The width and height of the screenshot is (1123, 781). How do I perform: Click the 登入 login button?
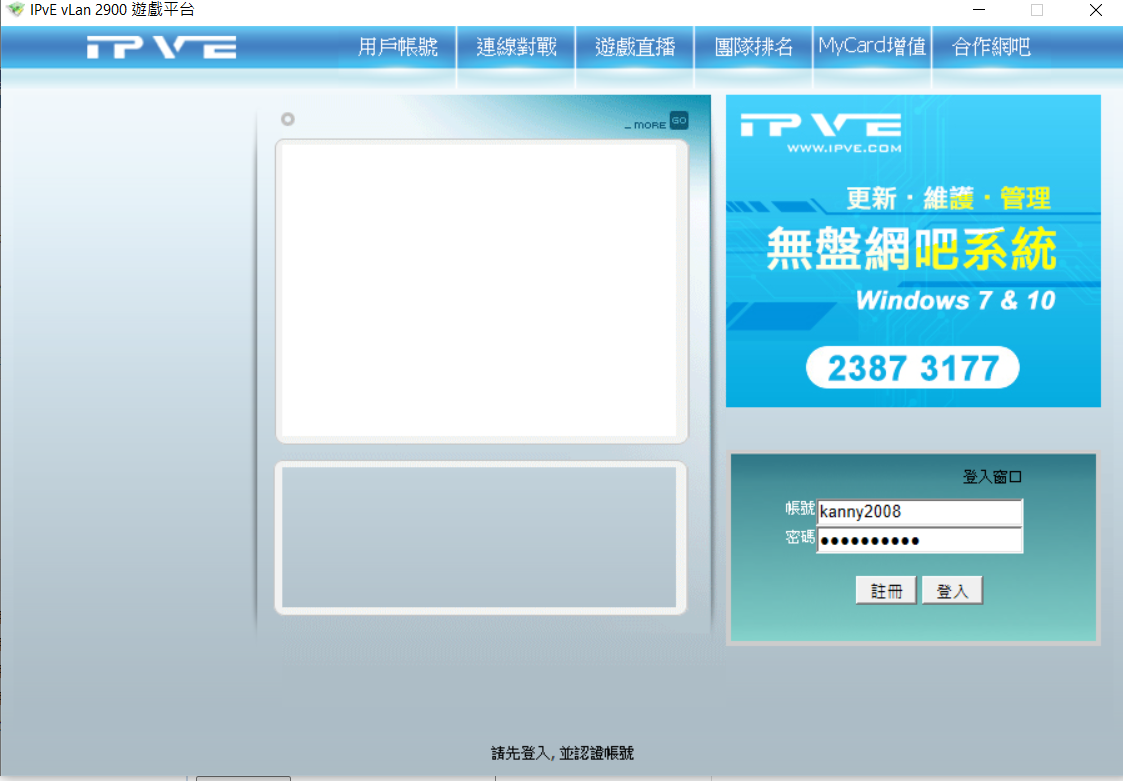tap(952, 591)
